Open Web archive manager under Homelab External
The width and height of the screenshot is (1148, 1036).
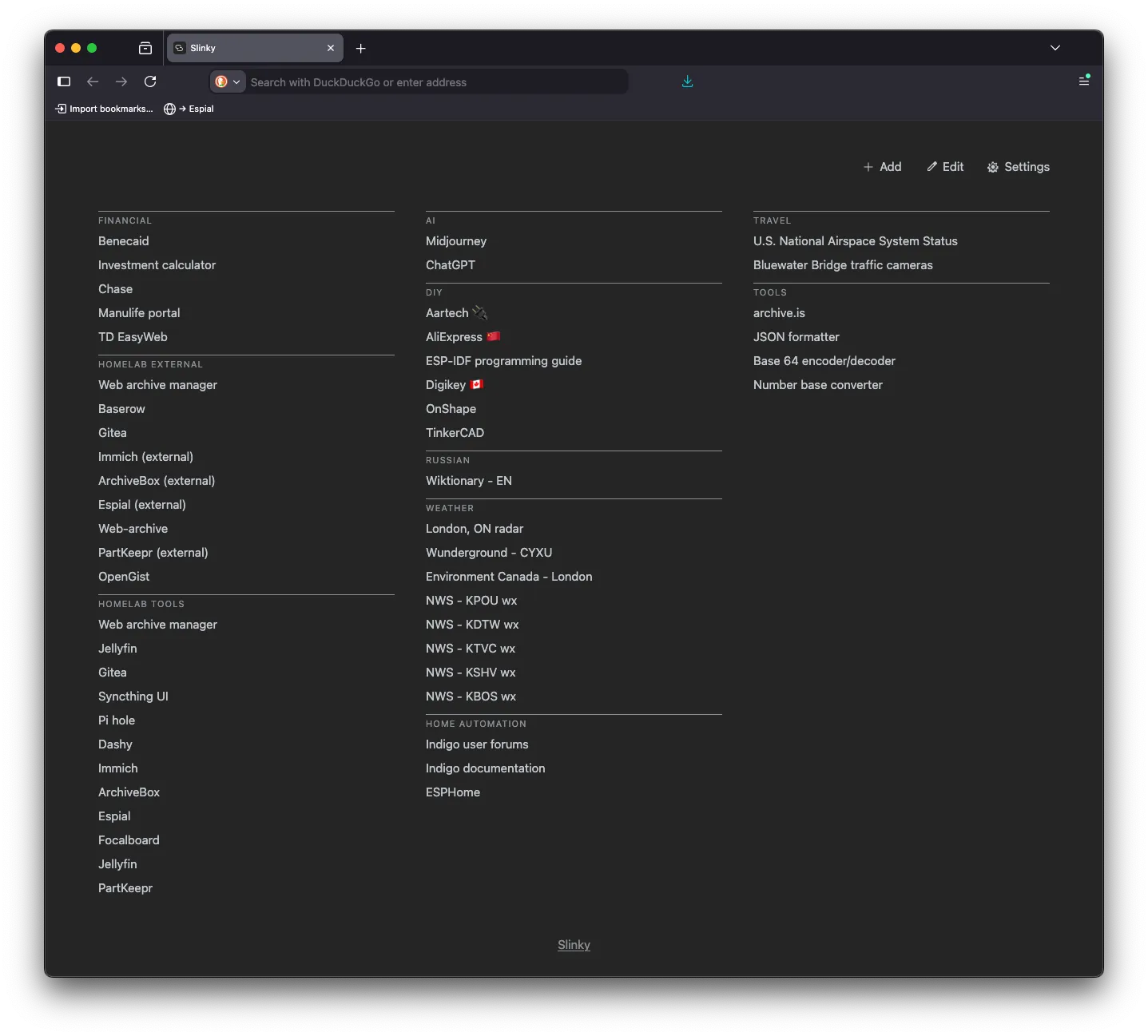tap(157, 385)
